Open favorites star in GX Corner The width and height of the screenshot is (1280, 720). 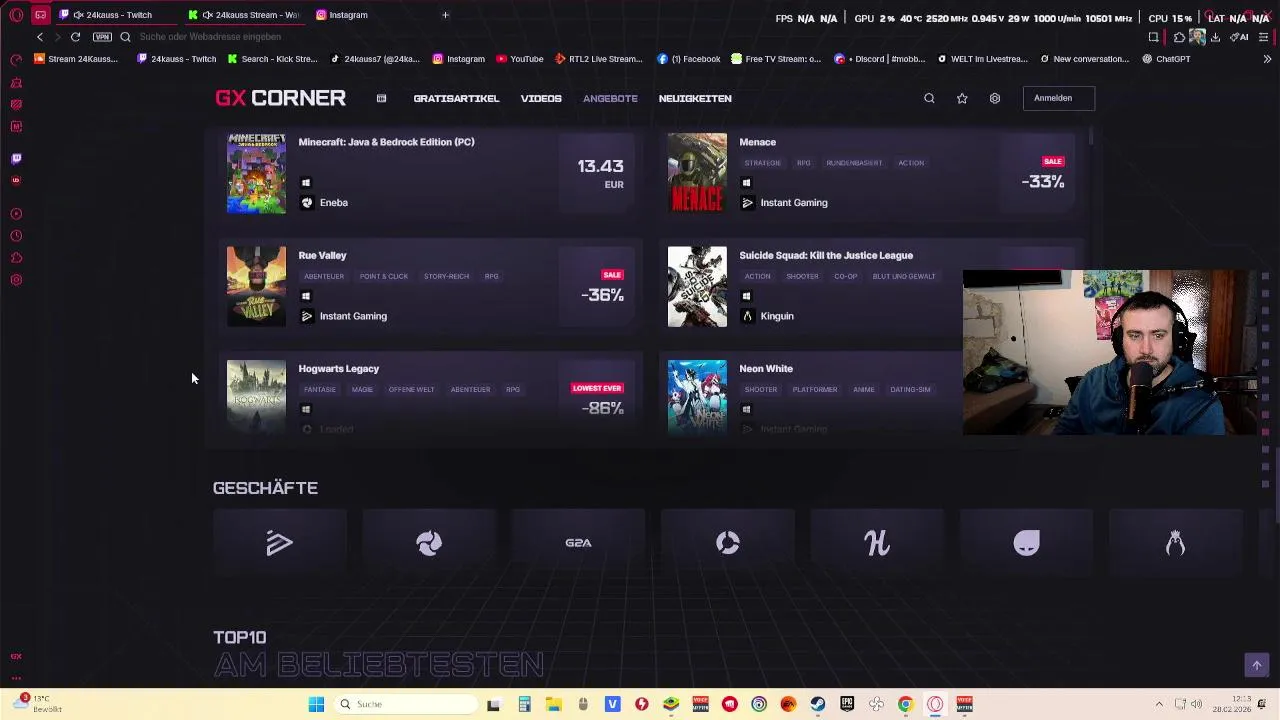point(962,98)
